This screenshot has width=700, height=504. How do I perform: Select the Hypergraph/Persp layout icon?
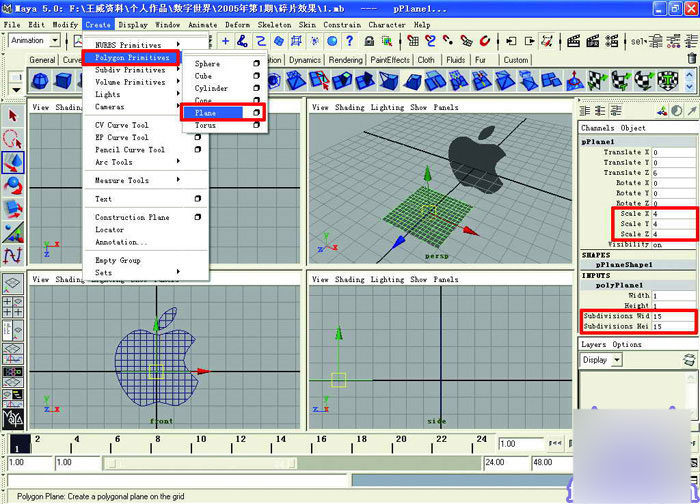tap(13, 377)
